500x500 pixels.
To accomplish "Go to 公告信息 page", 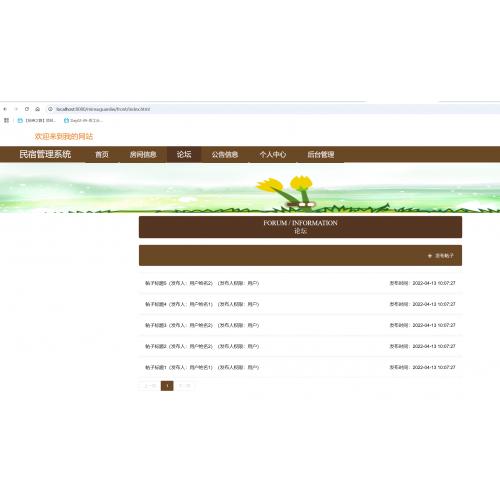I will (225, 154).
